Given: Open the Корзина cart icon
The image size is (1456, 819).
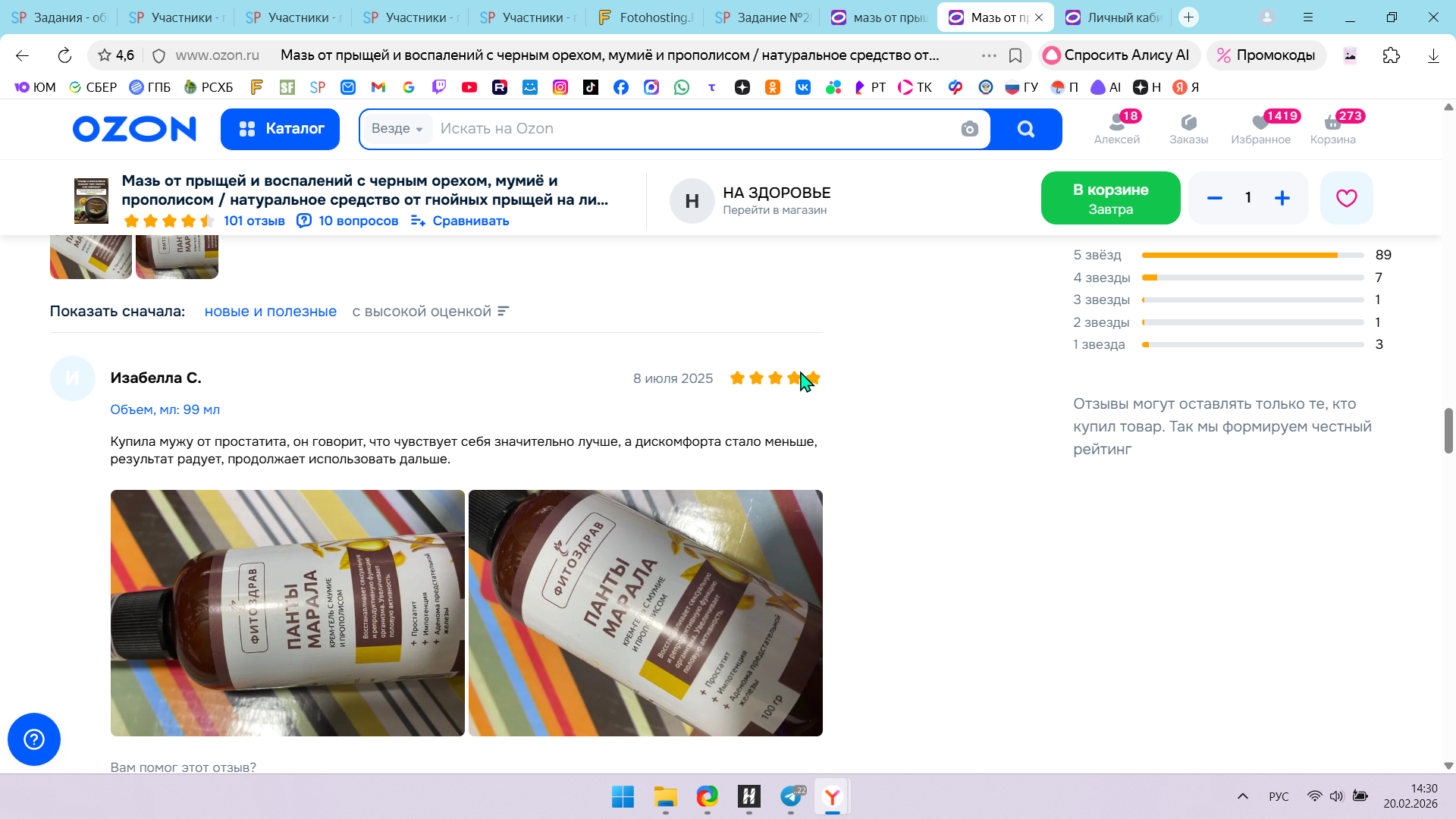Looking at the screenshot, I should (x=1332, y=128).
